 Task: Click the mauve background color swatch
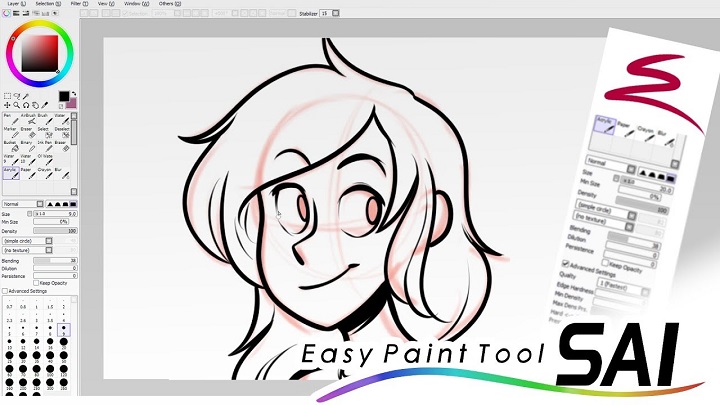click(x=72, y=103)
